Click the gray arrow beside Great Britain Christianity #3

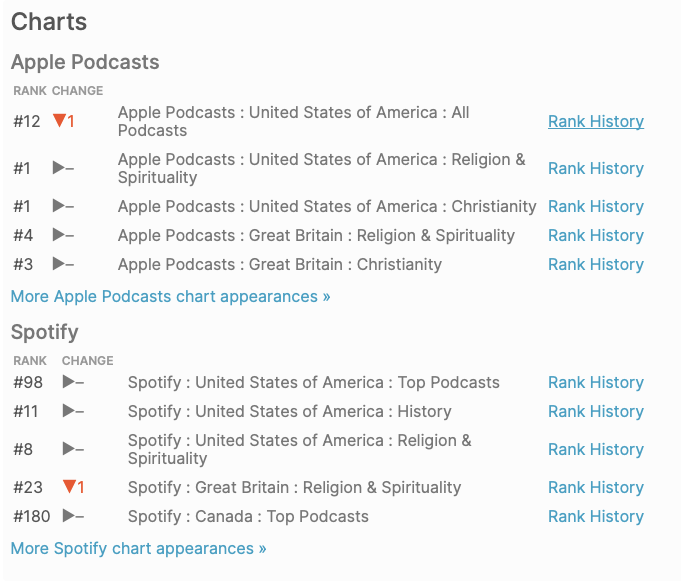coord(59,264)
